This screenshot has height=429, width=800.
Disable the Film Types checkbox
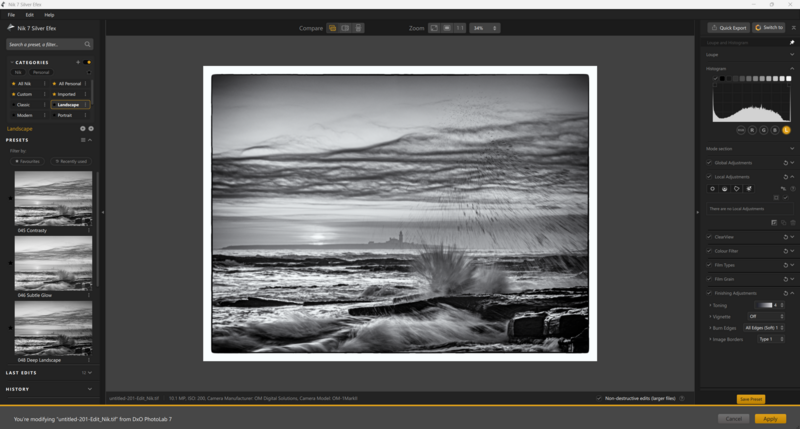709,265
